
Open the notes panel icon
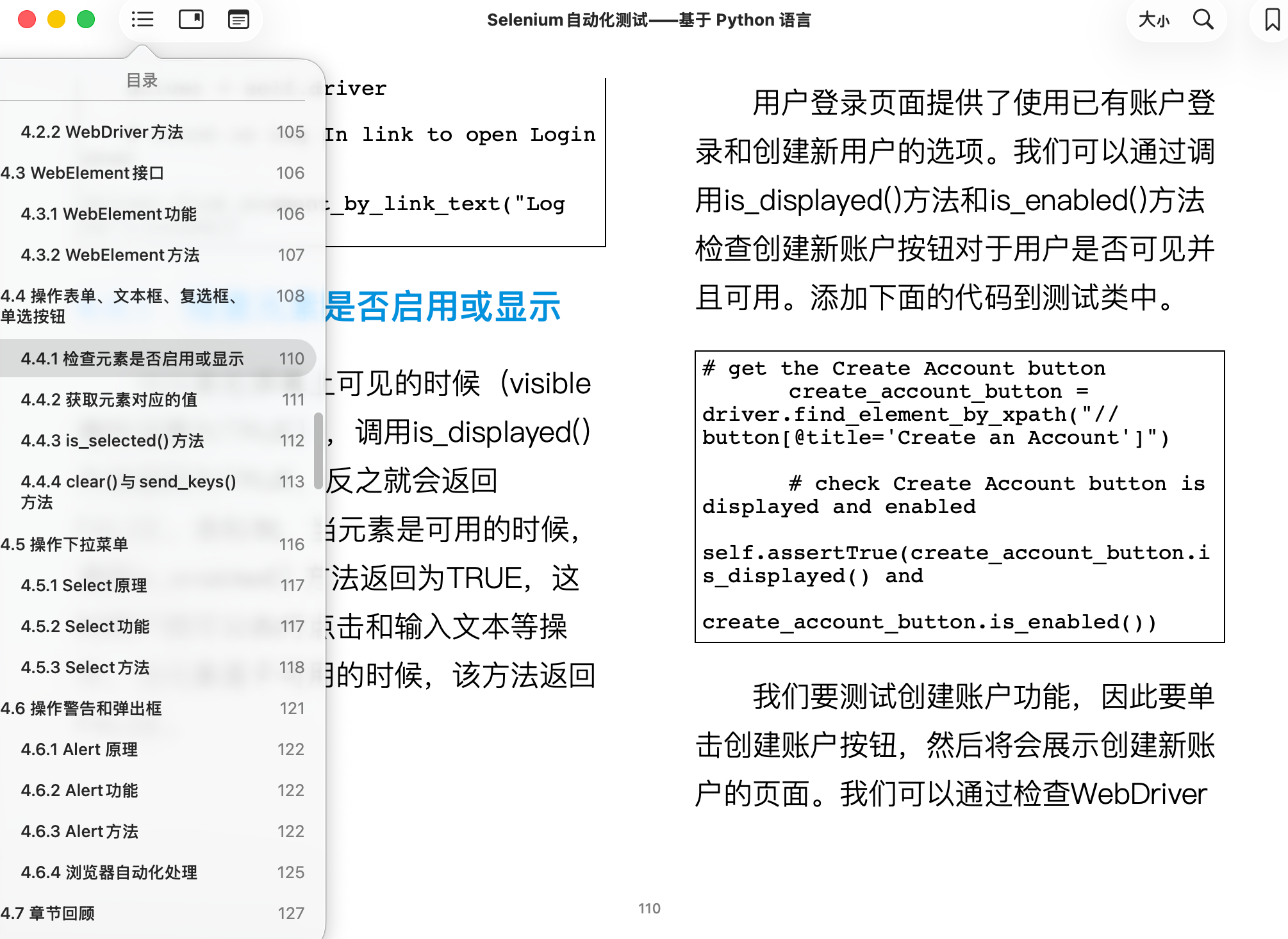click(238, 20)
